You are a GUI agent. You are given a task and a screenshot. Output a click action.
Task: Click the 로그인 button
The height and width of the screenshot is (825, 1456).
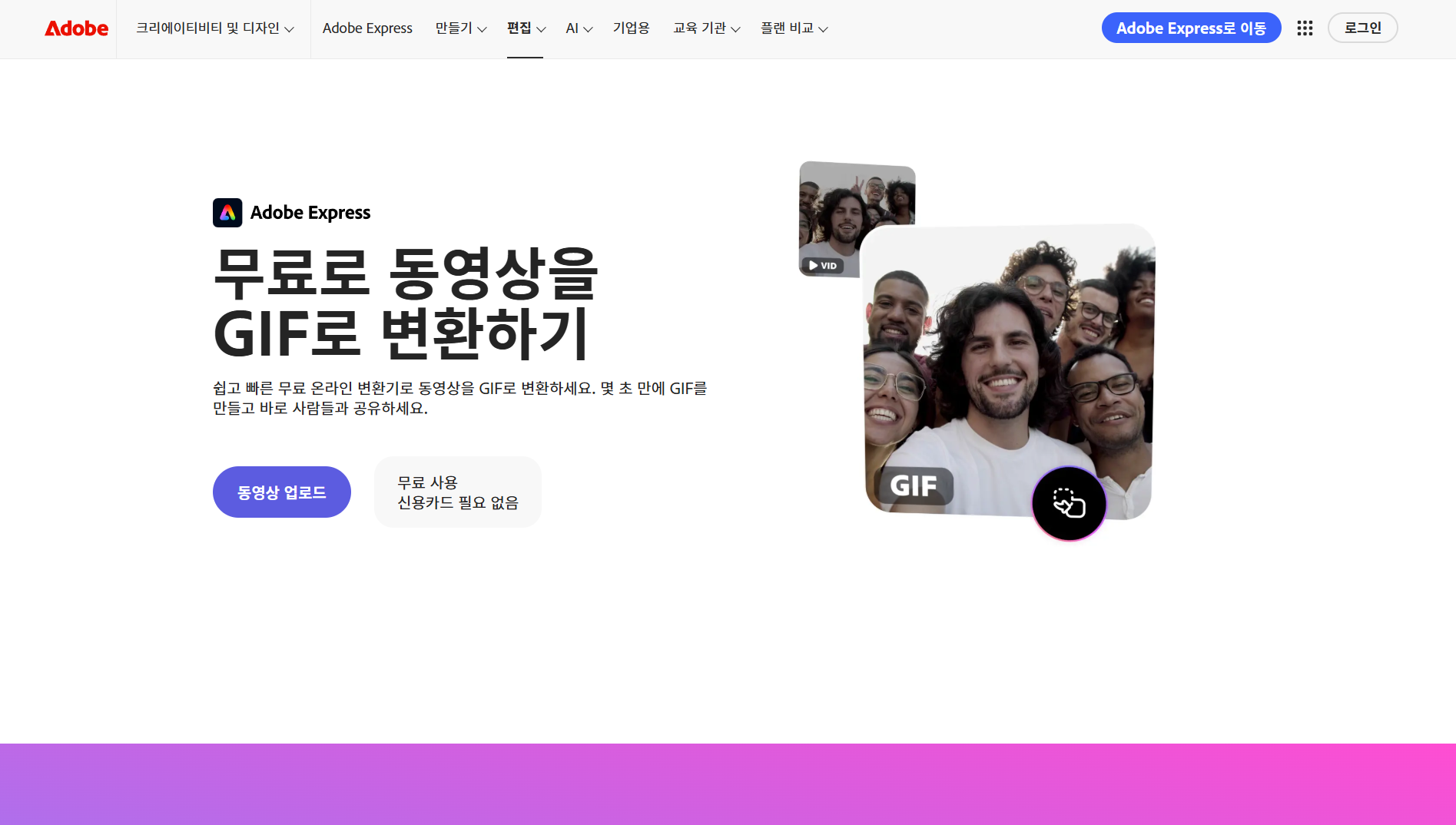tap(1362, 28)
